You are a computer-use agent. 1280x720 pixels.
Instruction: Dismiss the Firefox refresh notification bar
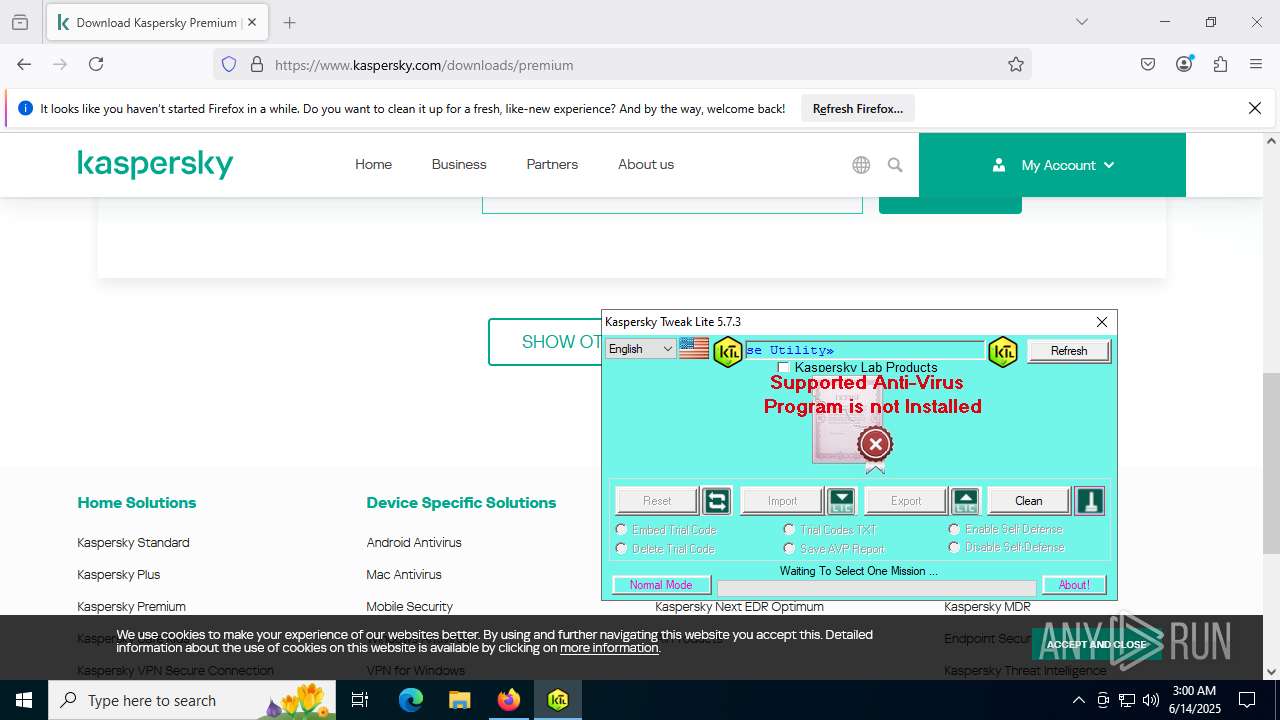coord(1255,108)
